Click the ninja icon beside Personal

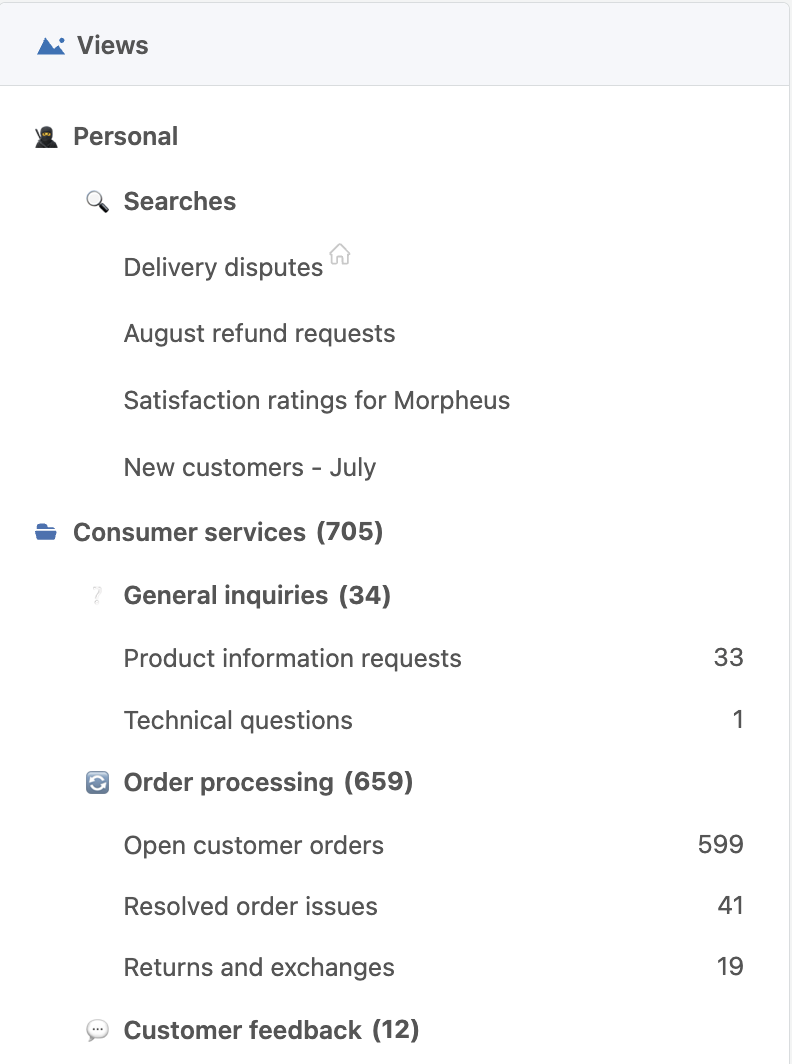coord(46,137)
